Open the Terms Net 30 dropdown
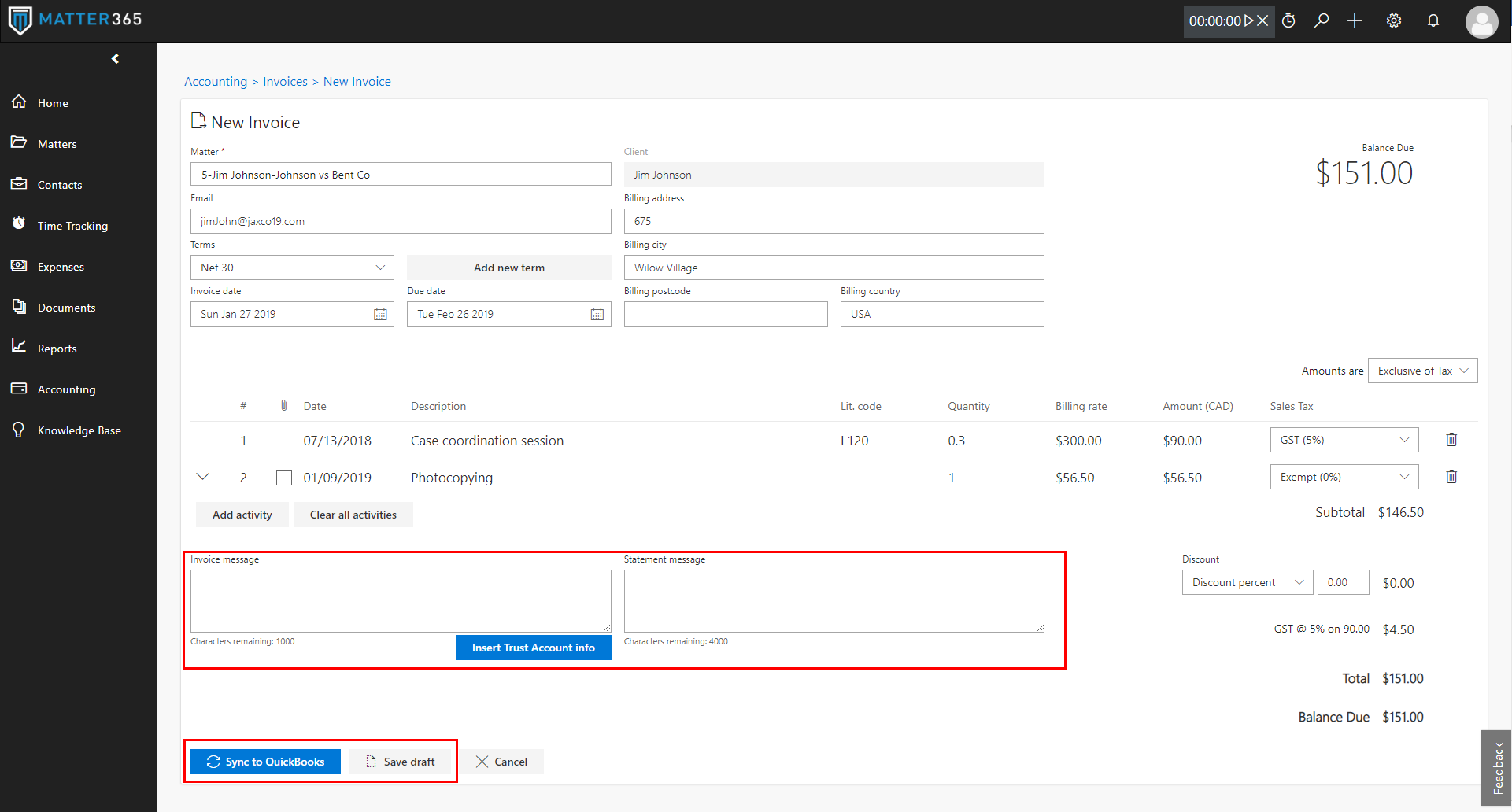1512x812 pixels. pyautogui.click(x=292, y=268)
